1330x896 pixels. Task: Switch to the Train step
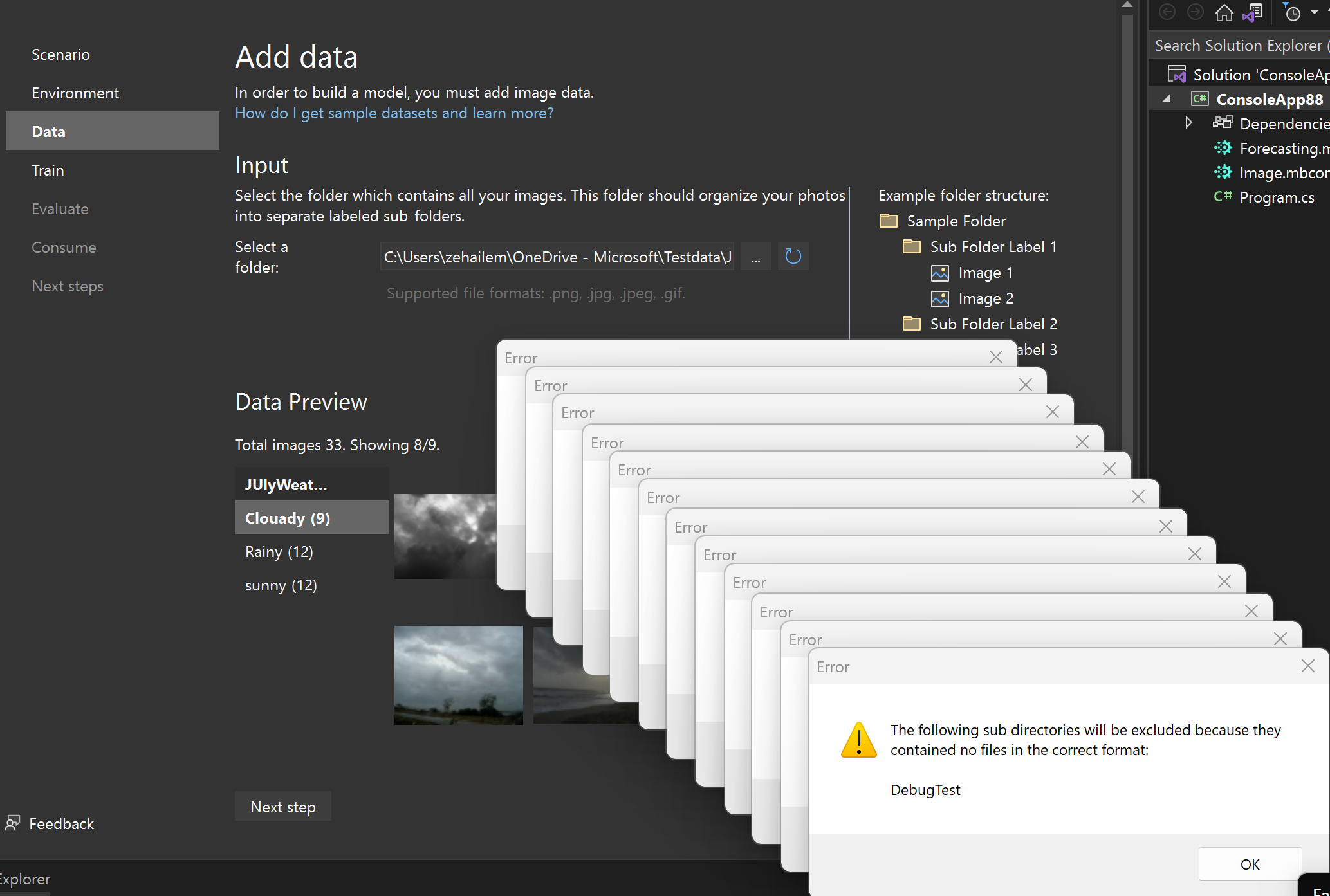(48, 170)
